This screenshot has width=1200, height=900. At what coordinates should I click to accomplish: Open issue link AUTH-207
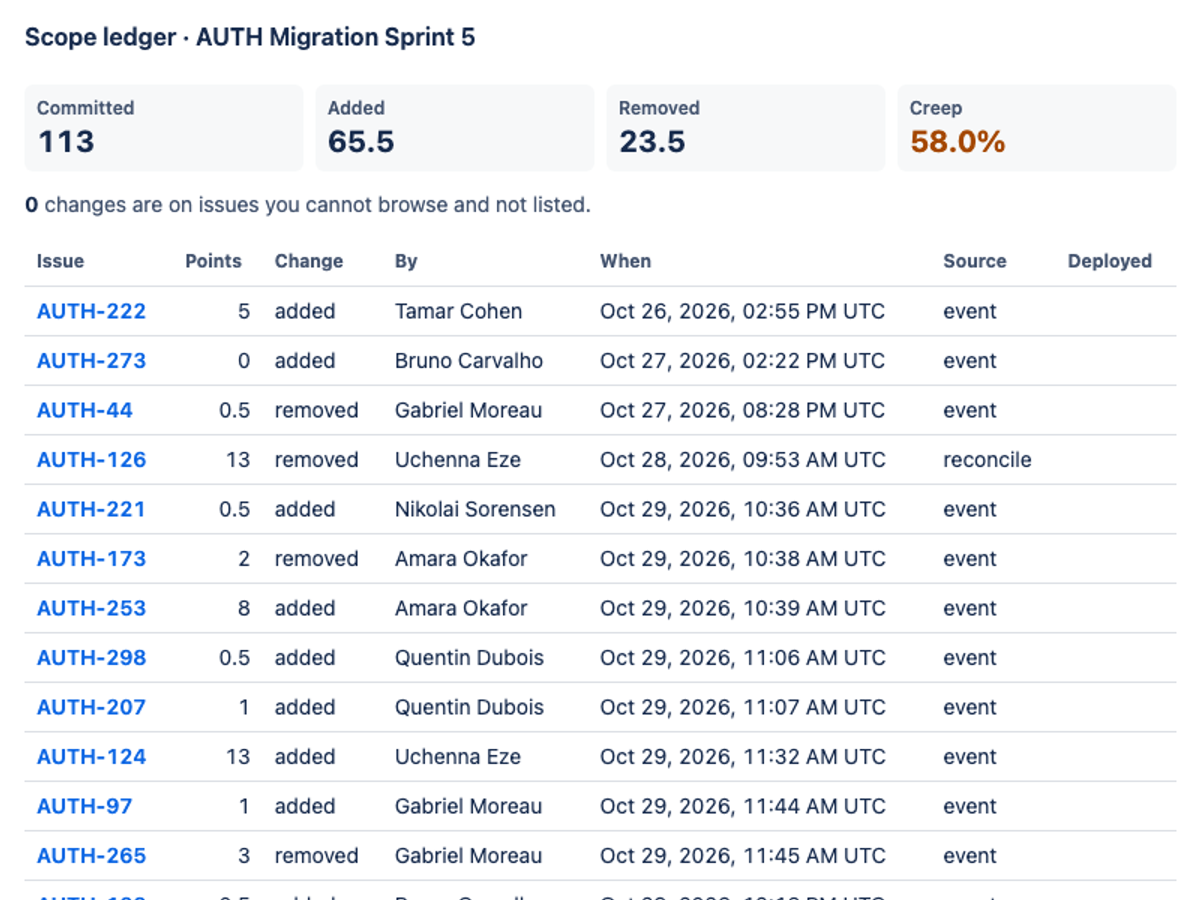pyautogui.click(x=91, y=707)
